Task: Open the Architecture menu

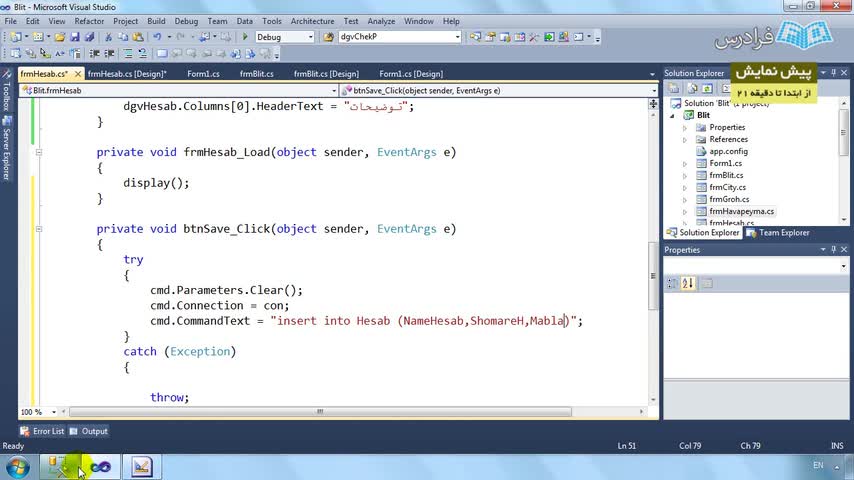Action: (x=313, y=21)
